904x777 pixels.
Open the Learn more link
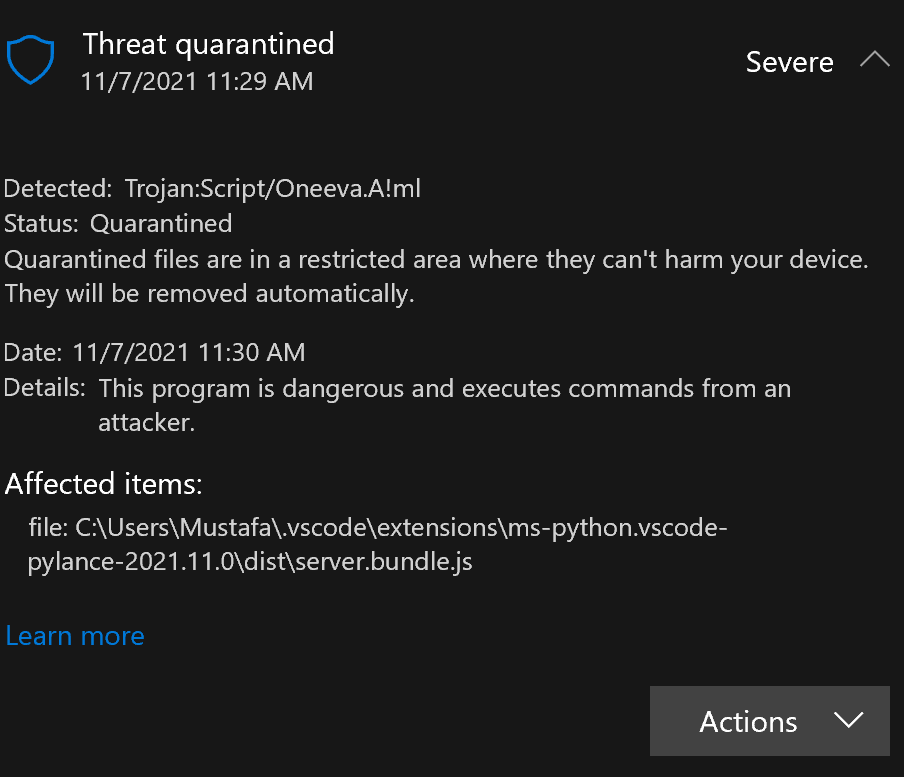pyautogui.click(x=74, y=636)
